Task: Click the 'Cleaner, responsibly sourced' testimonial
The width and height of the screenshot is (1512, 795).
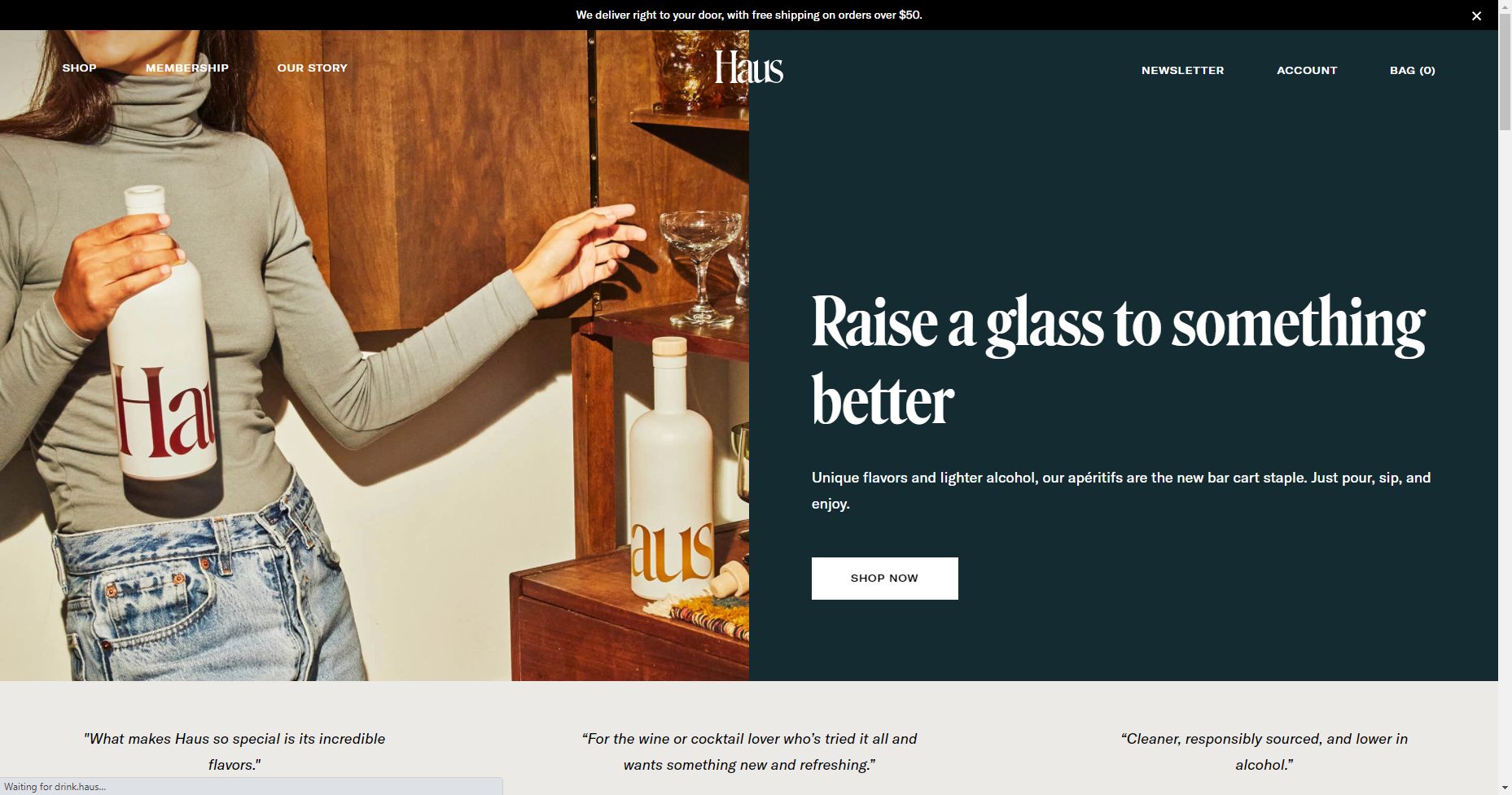Action: point(1264,752)
